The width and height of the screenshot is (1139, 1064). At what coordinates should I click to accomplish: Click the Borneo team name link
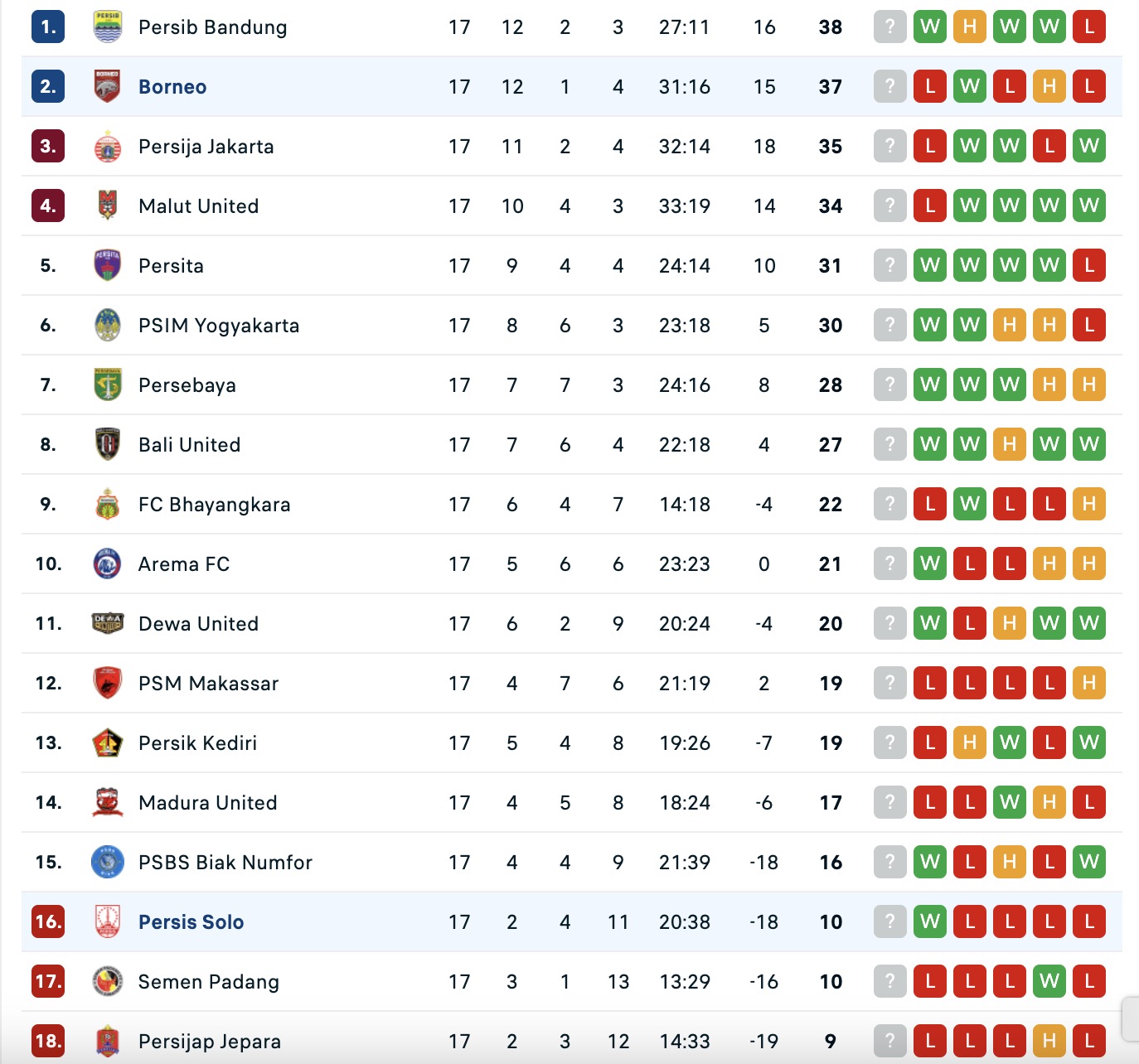coord(172,86)
